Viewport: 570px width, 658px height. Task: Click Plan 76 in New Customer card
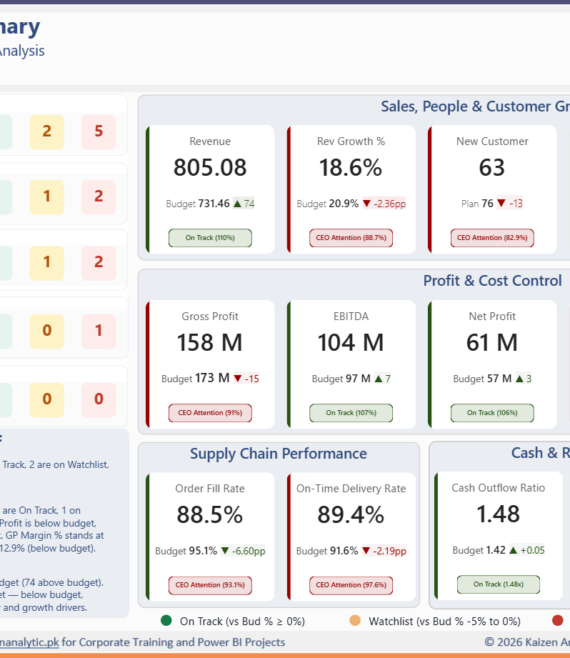click(477, 204)
